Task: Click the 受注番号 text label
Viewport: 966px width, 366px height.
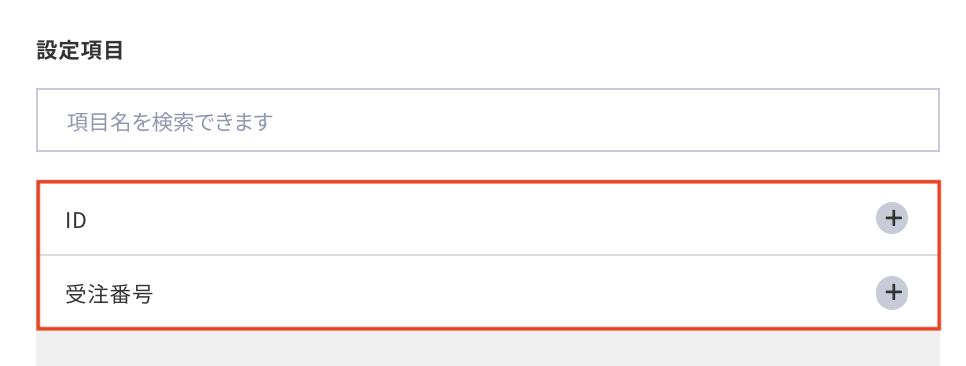Action: [109, 294]
